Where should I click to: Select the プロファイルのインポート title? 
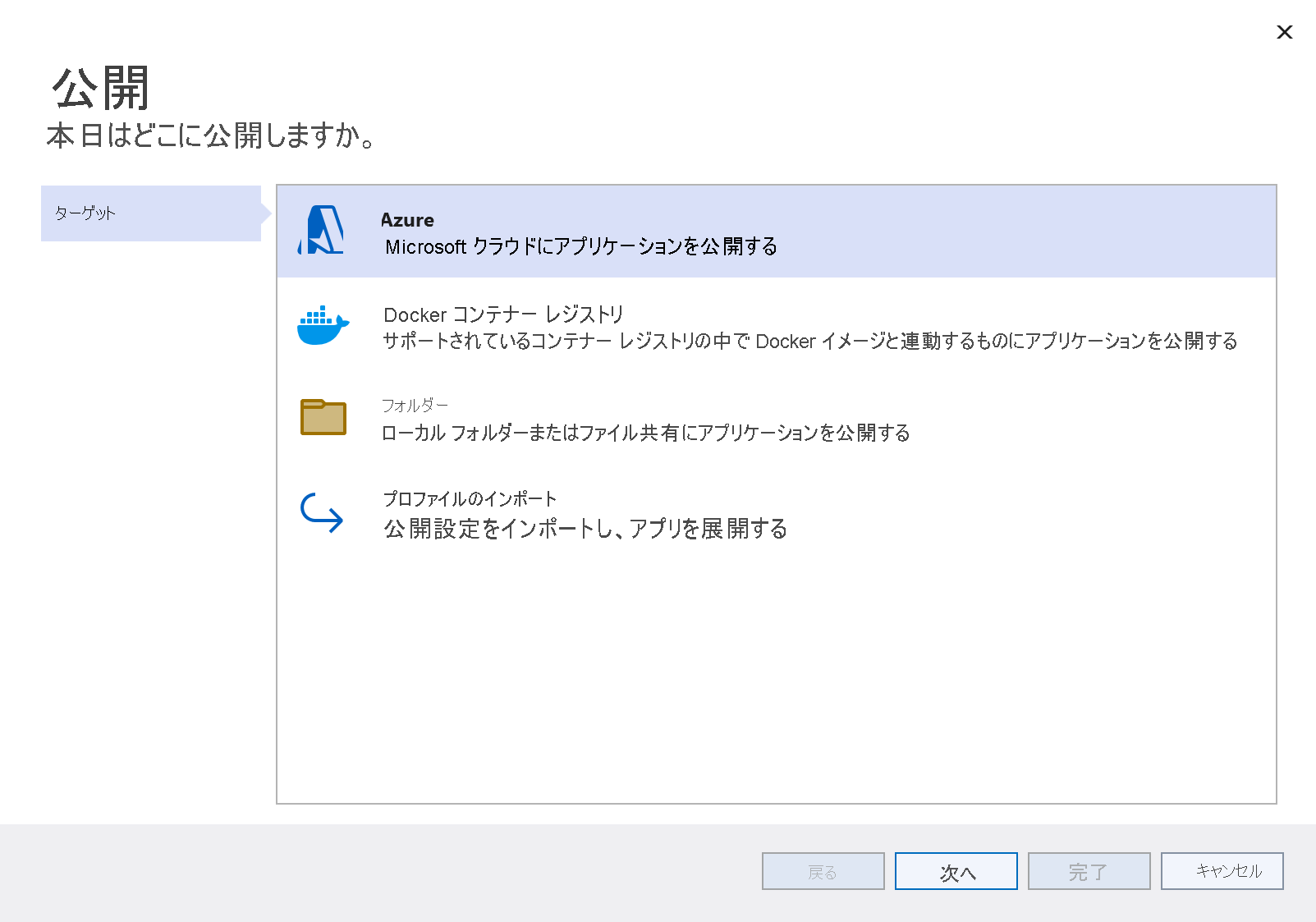470,498
